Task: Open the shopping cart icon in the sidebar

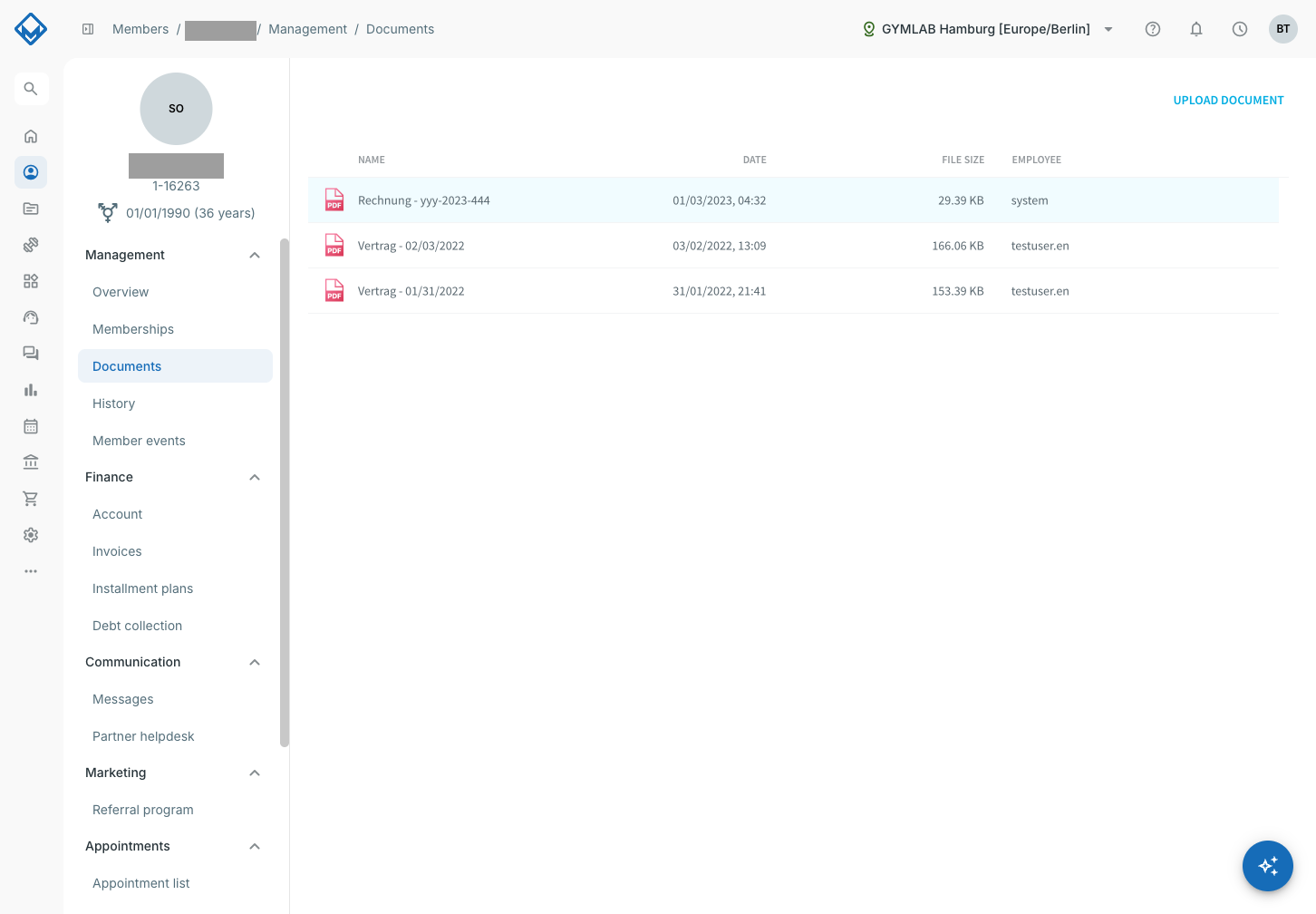Action: pos(31,499)
